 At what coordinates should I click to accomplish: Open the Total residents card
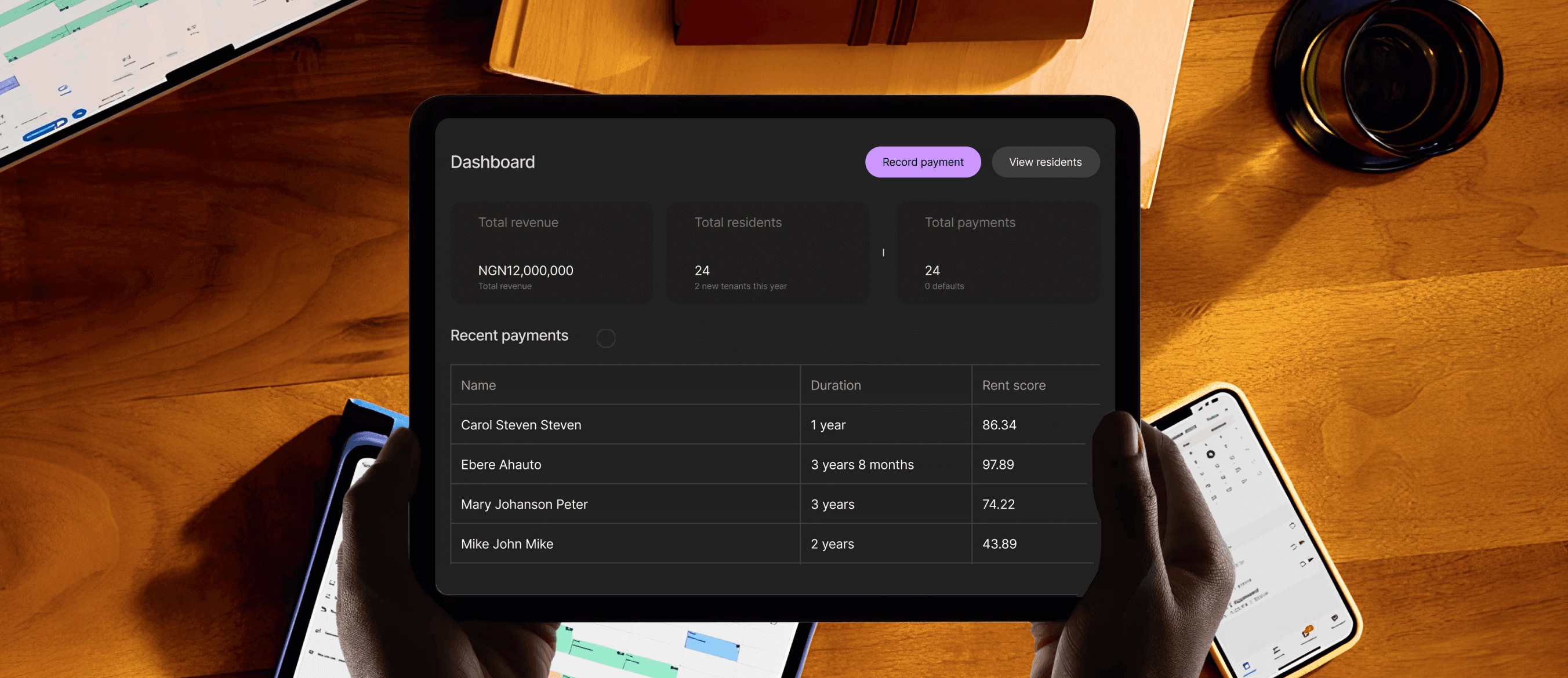768,252
